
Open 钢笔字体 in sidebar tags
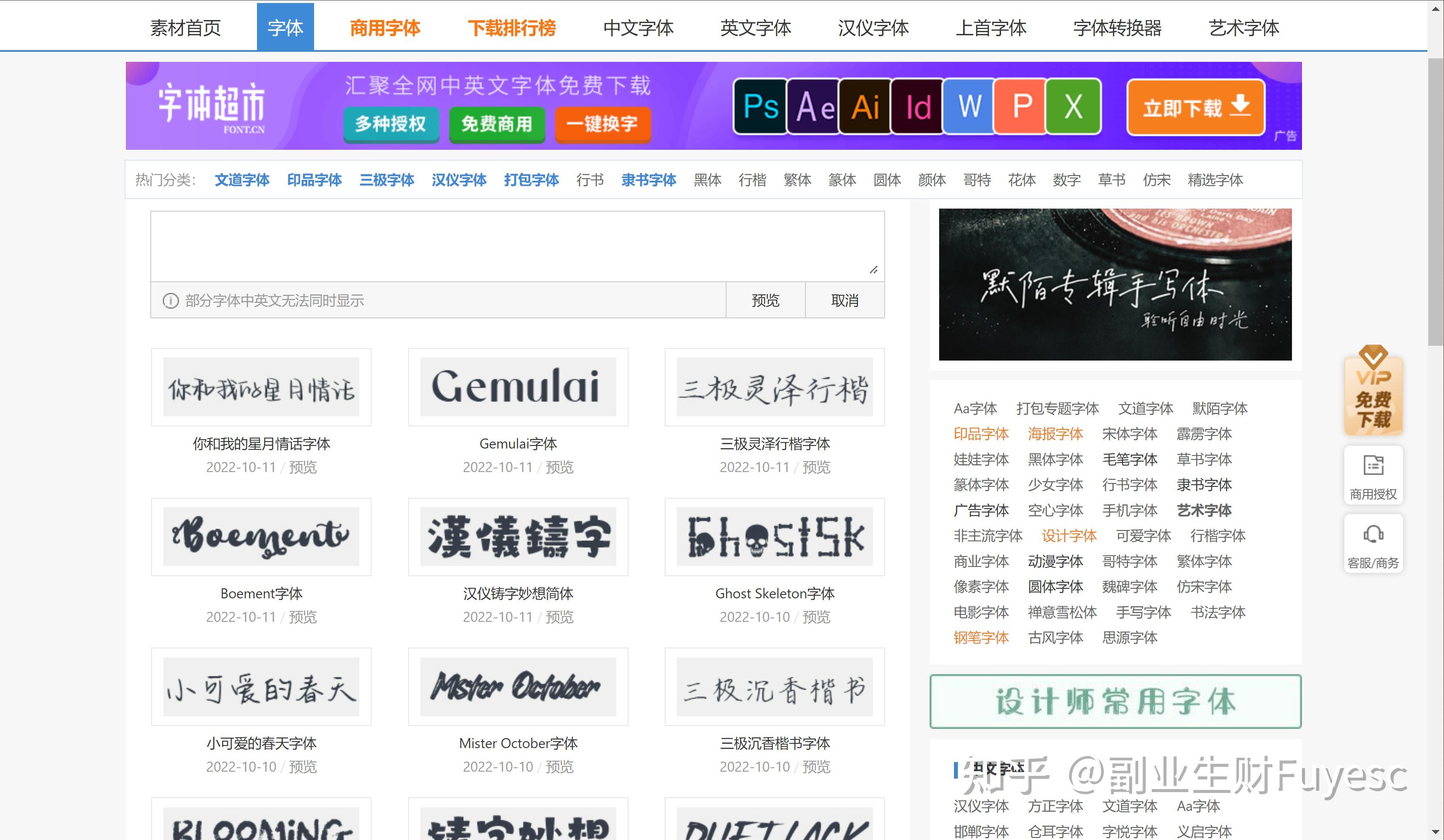click(x=981, y=637)
